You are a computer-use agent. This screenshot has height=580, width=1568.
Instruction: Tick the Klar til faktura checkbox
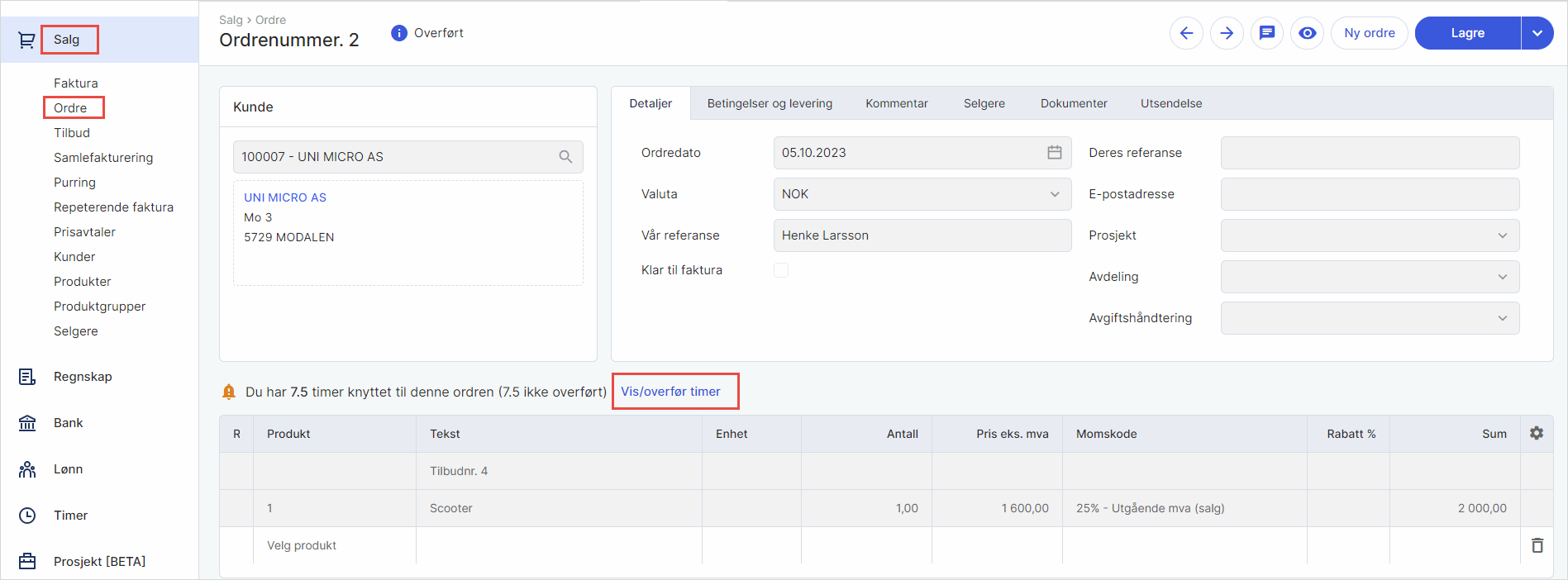(x=781, y=270)
